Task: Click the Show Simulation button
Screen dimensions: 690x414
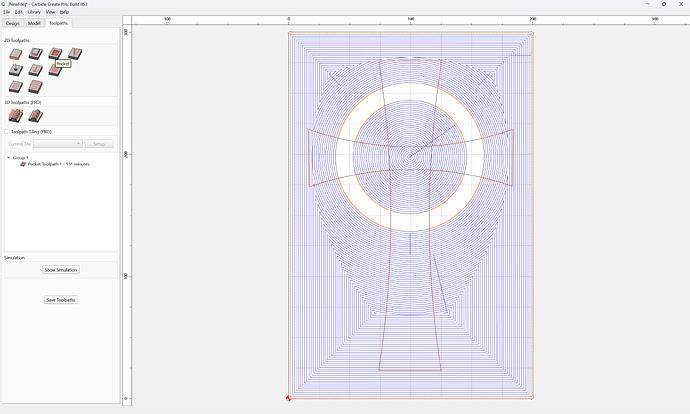Action: (61, 270)
